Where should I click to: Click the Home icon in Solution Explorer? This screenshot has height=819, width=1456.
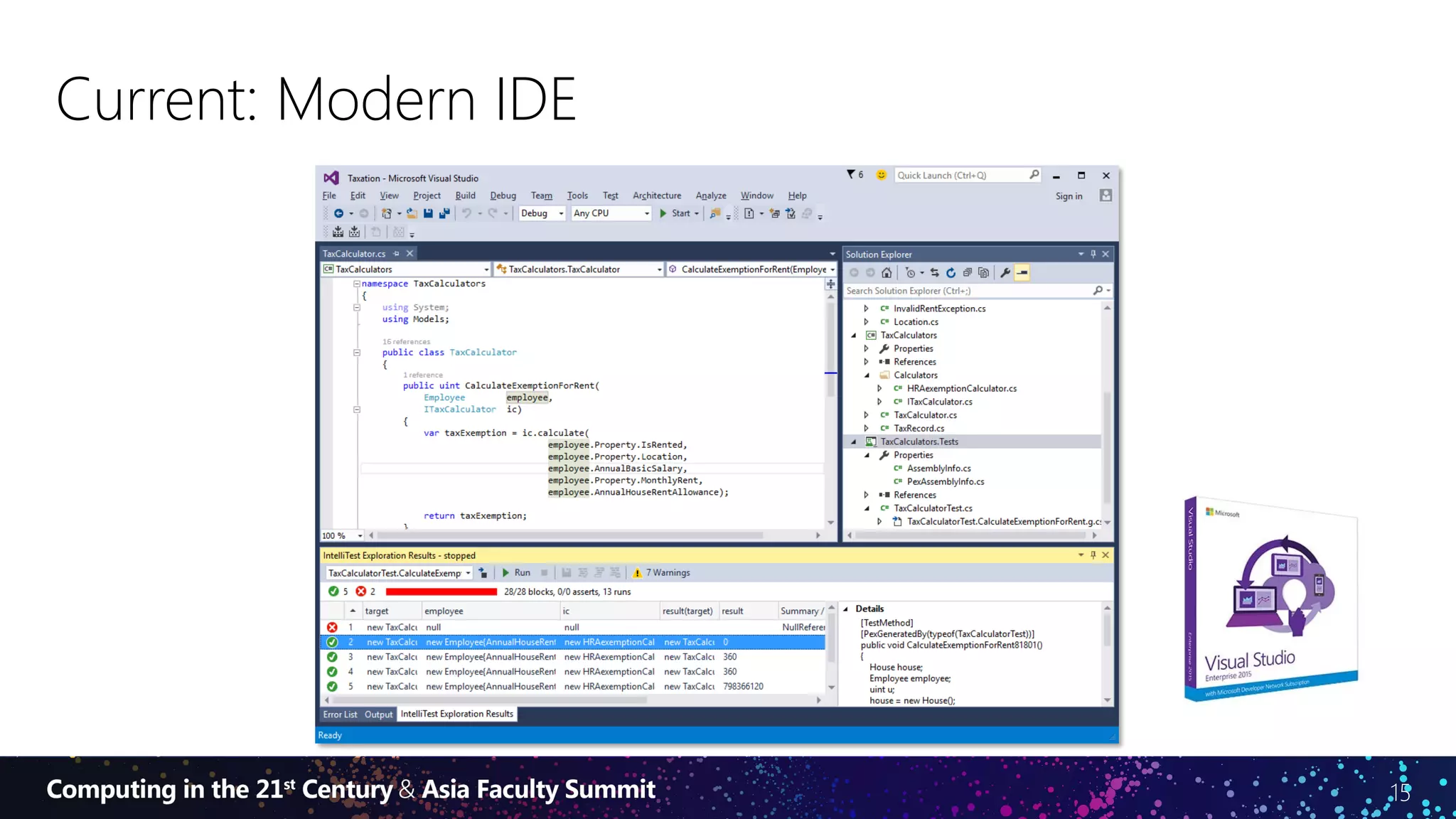point(887,273)
